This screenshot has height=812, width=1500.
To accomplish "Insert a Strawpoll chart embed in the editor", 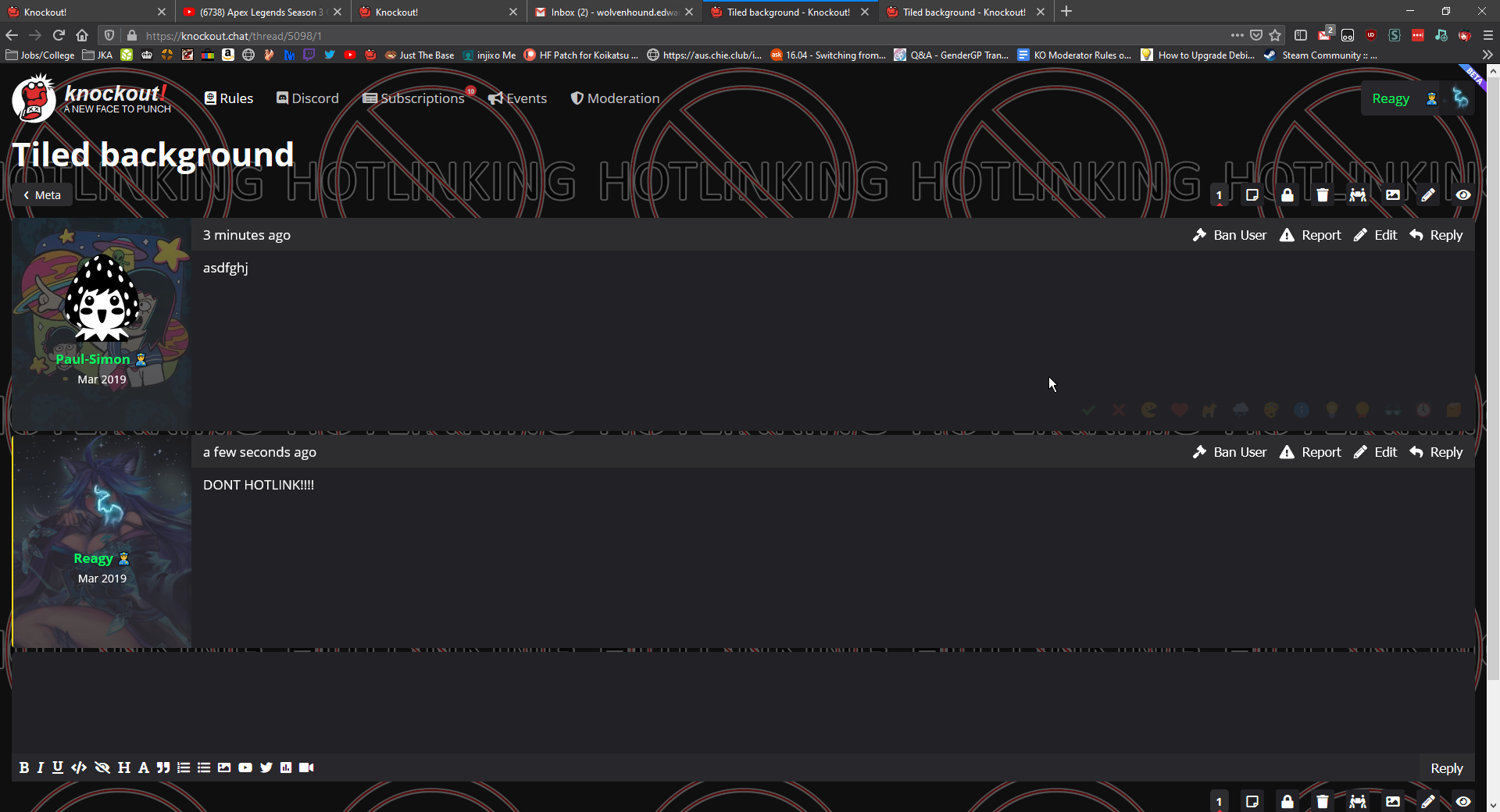I will 286,767.
